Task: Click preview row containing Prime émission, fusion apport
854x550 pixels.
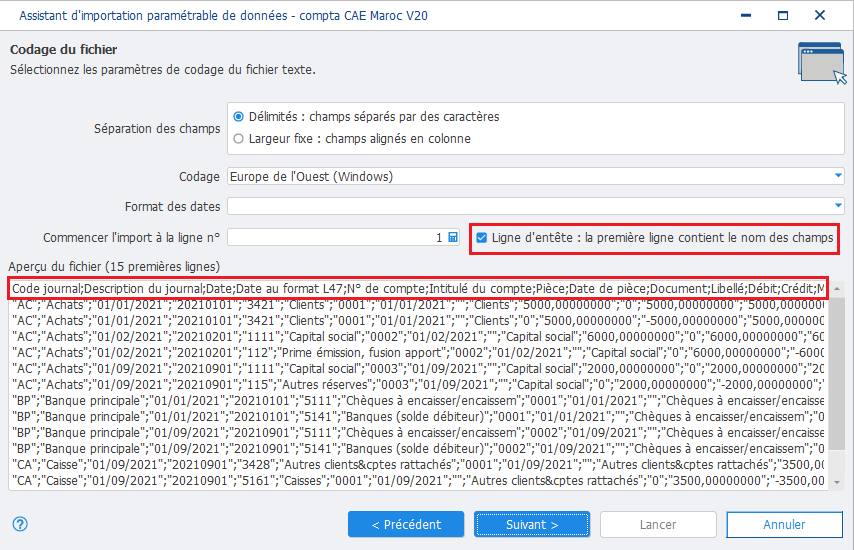Action: (x=418, y=352)
